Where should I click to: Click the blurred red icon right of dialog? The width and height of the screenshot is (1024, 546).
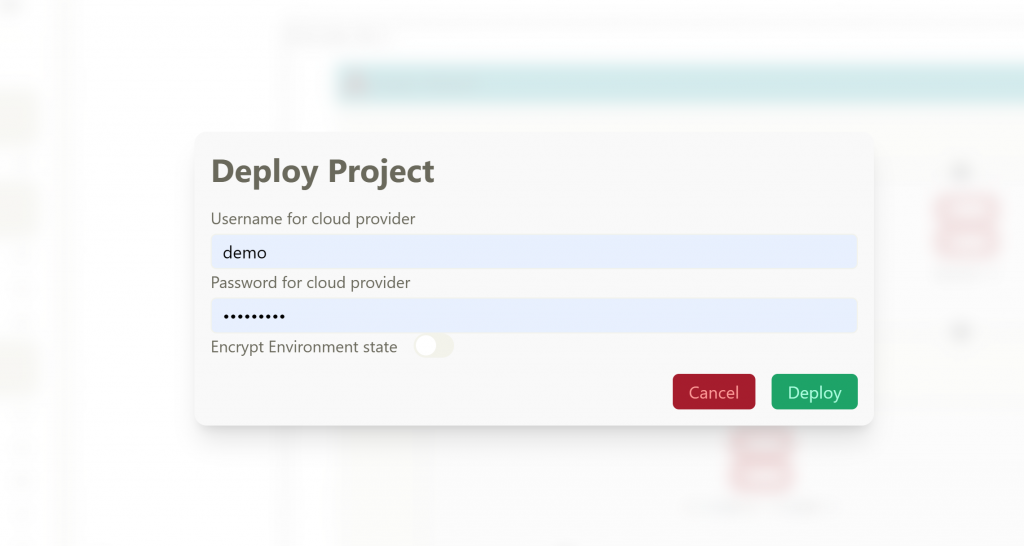pyautogui.click(x=966, y=226)
